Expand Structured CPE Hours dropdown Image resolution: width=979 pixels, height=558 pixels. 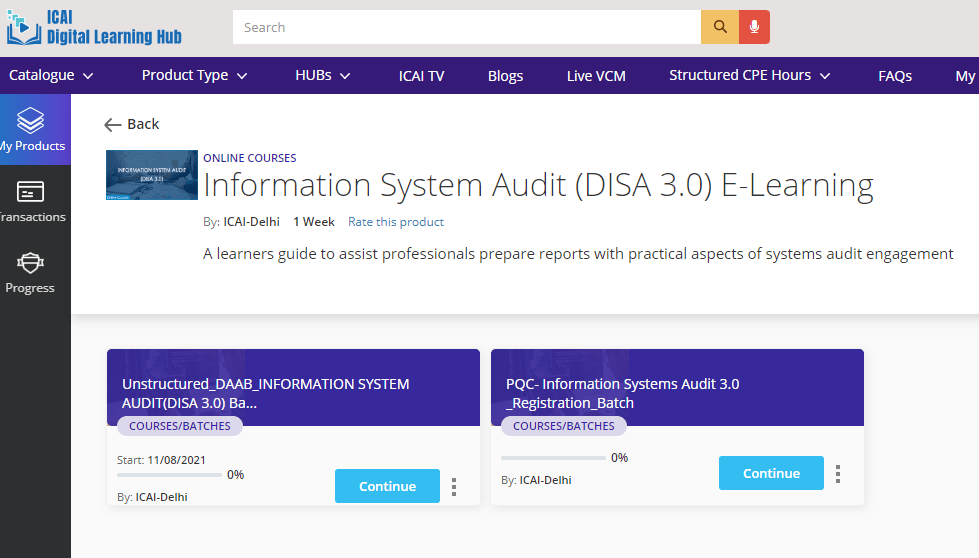(750, 76)
